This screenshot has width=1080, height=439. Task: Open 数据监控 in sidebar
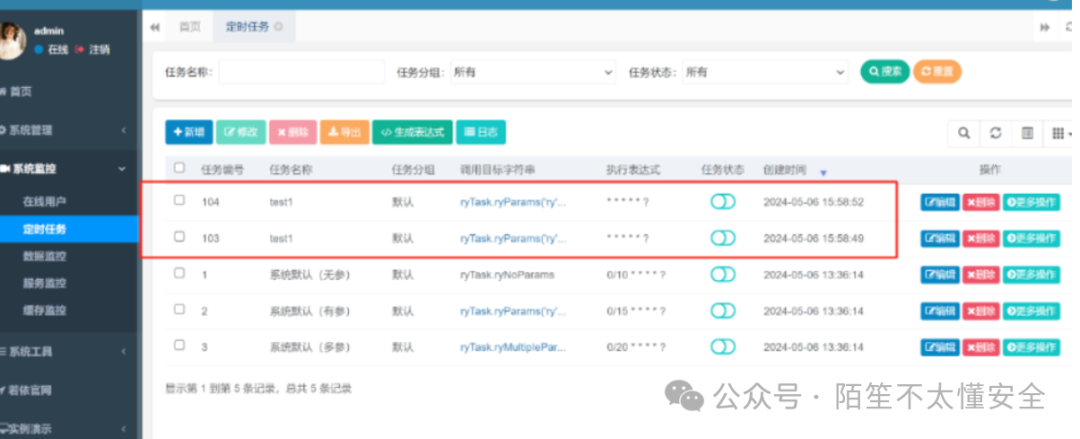click(x=44, y=256)
